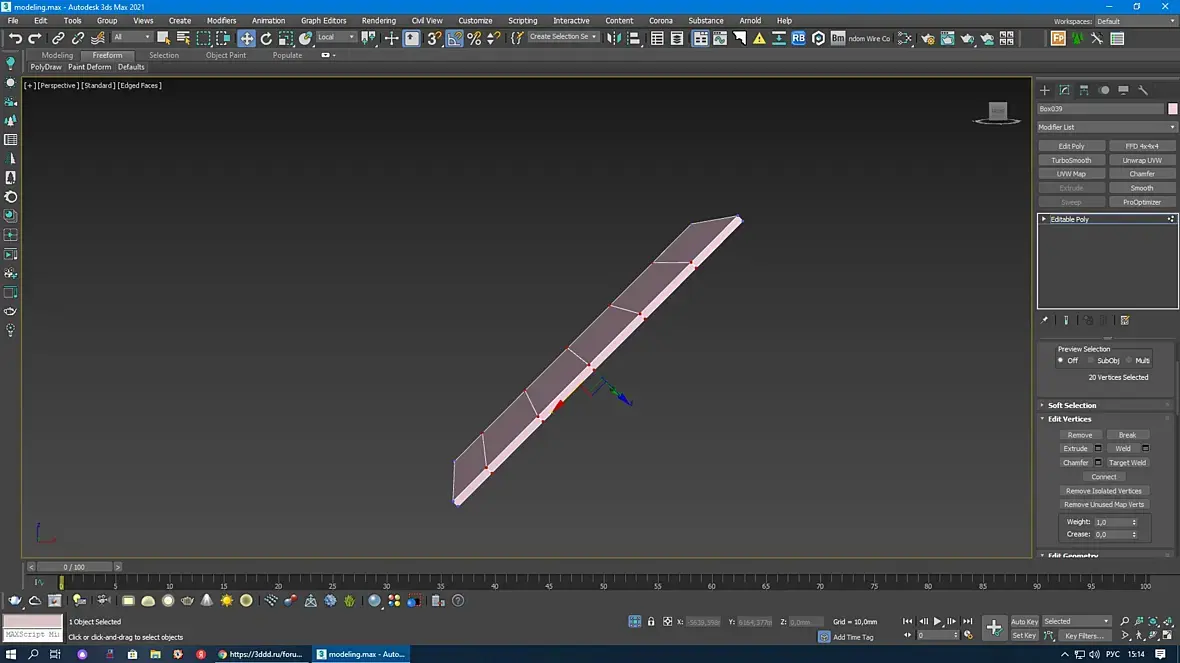Toggle the Auto Key button
Viewport: 1180px width, 663px height.
click(x=1025, y=621)
